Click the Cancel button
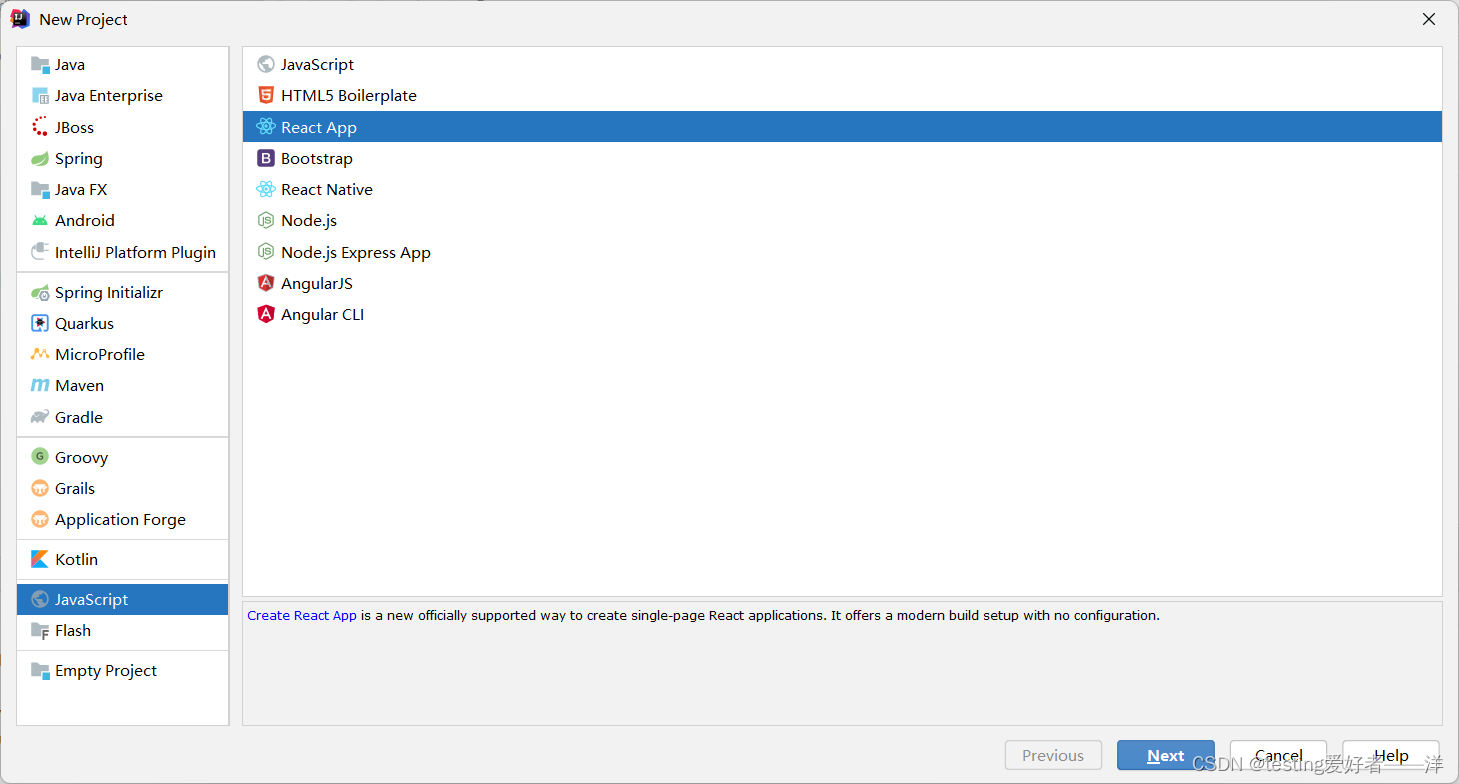 coord(1279,755)
